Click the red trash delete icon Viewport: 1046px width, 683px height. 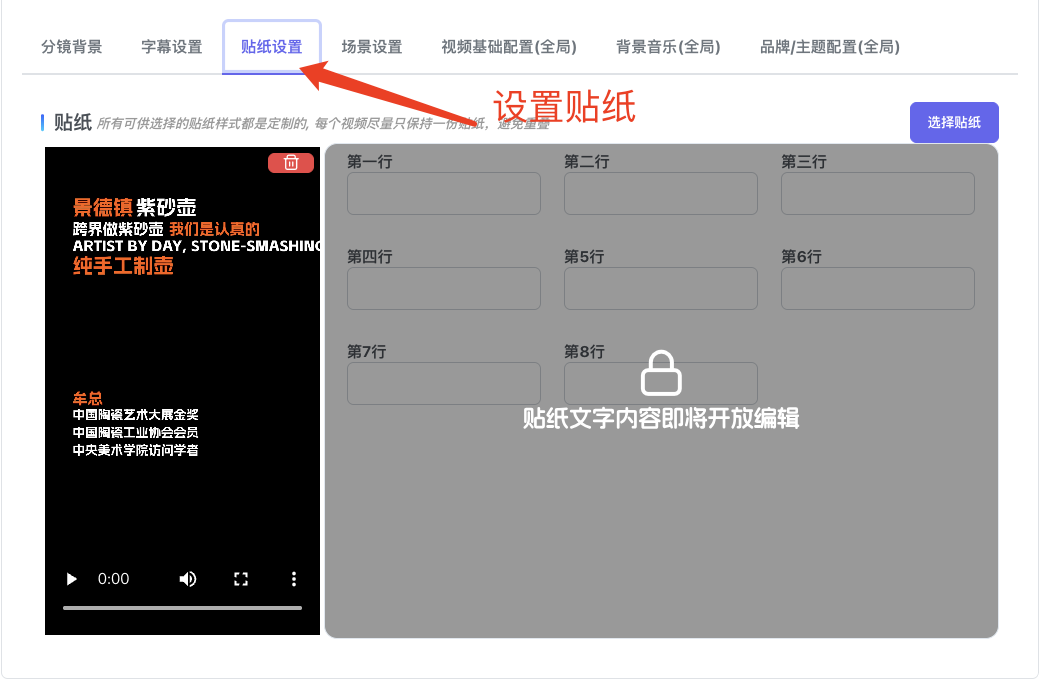coord(291,163)
